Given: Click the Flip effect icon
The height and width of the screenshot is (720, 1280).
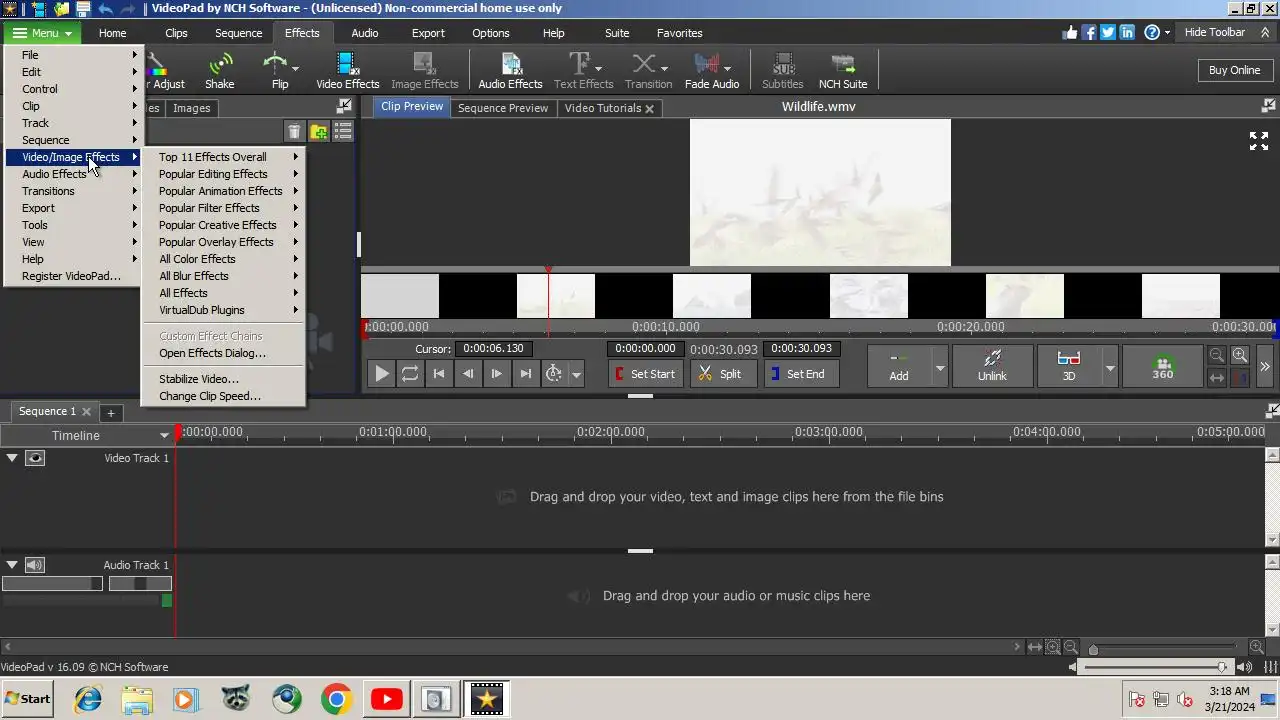Looking at the screenshot, I should (x=275, y=71).
